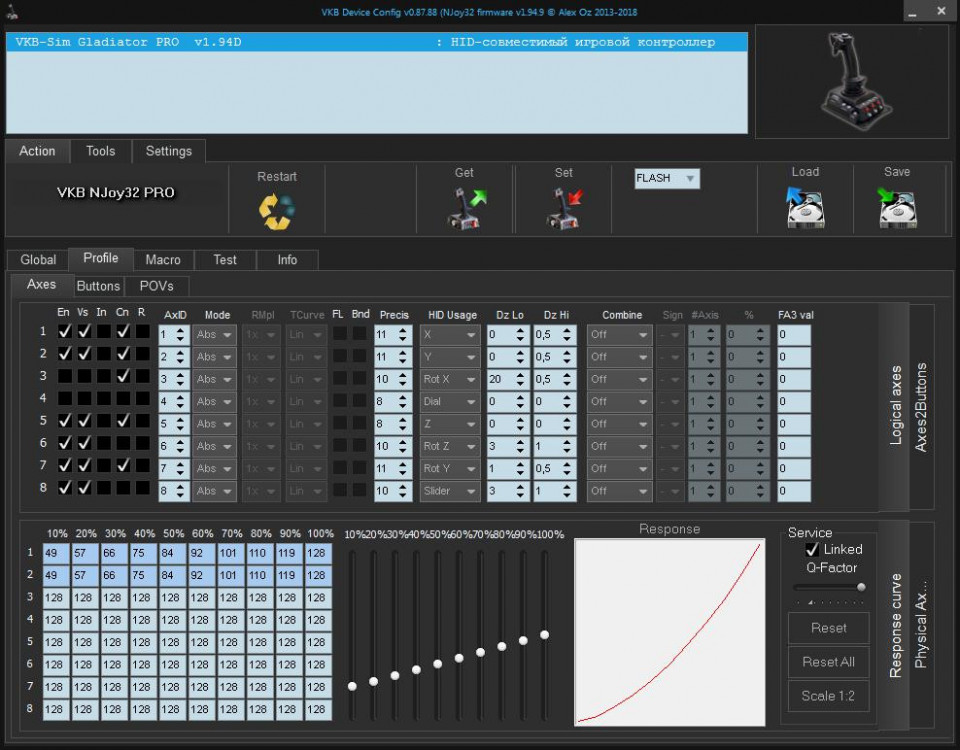Click curve row 2 100% cell 128
Screen dimensions: 960x750
pyautogui.click(x=318, y=576)
